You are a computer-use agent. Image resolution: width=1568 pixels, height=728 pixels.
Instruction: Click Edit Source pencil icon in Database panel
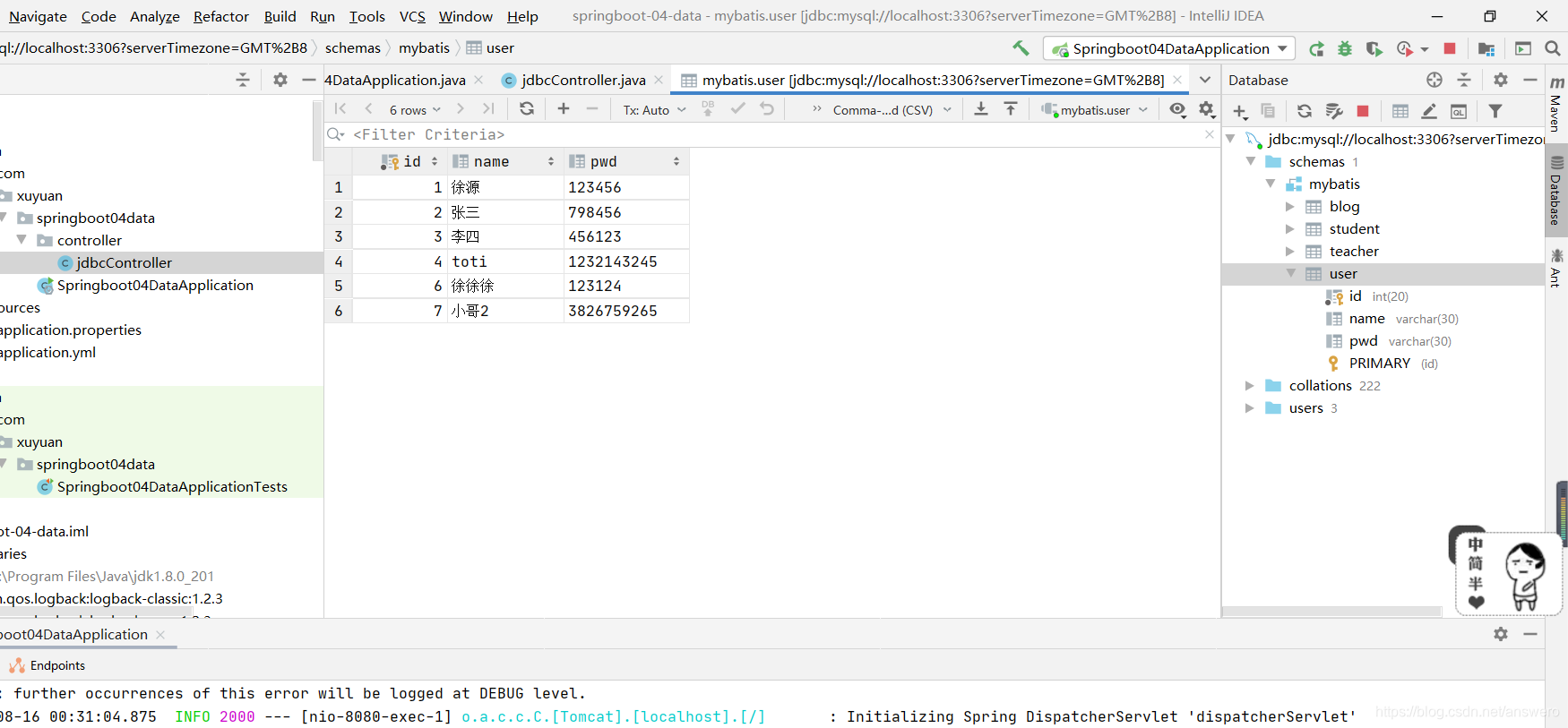(x=1429, y=111)
